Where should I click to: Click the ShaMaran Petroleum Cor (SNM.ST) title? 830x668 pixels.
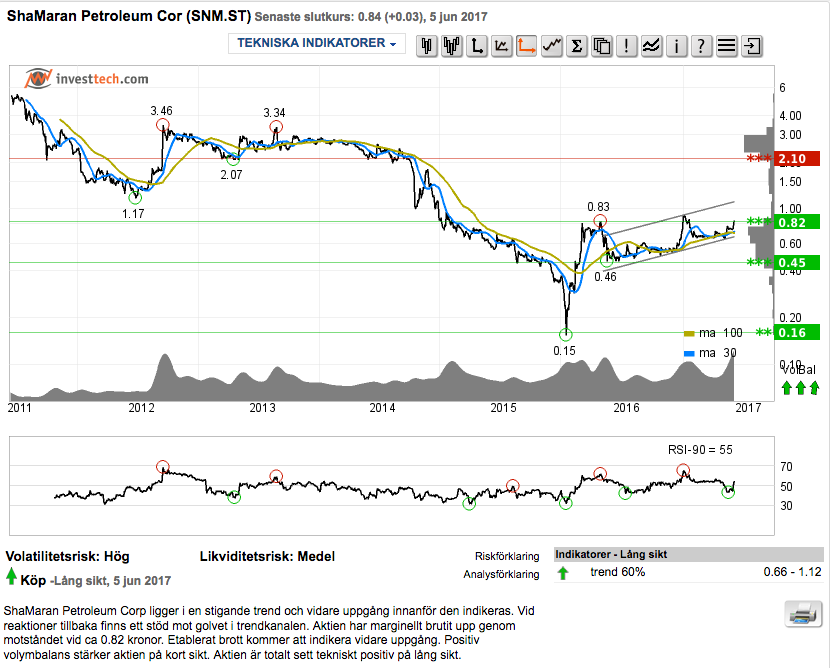pyautogui.click(x=129, y=16)
